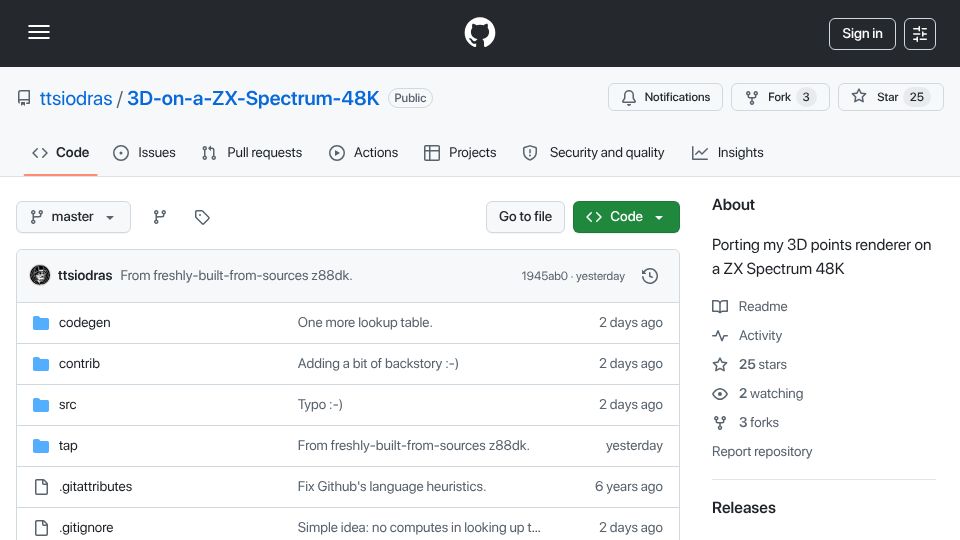The width and height of the screenshot is (960, 540).
Task: Switch to the Issues tab
Action: [x=144, y=152]
